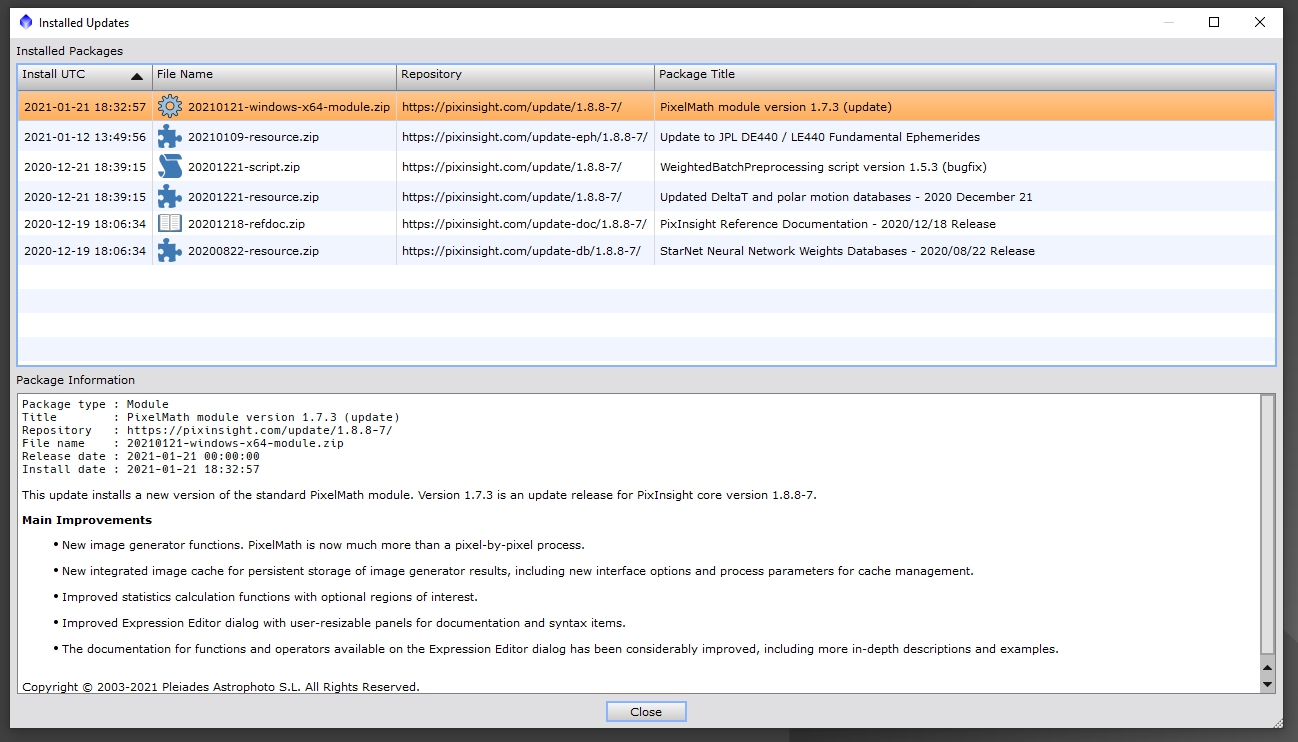Click the update-db repository URL
Image resolution: width=1298 pixels, height=742 pixels.
coord(521,251)
